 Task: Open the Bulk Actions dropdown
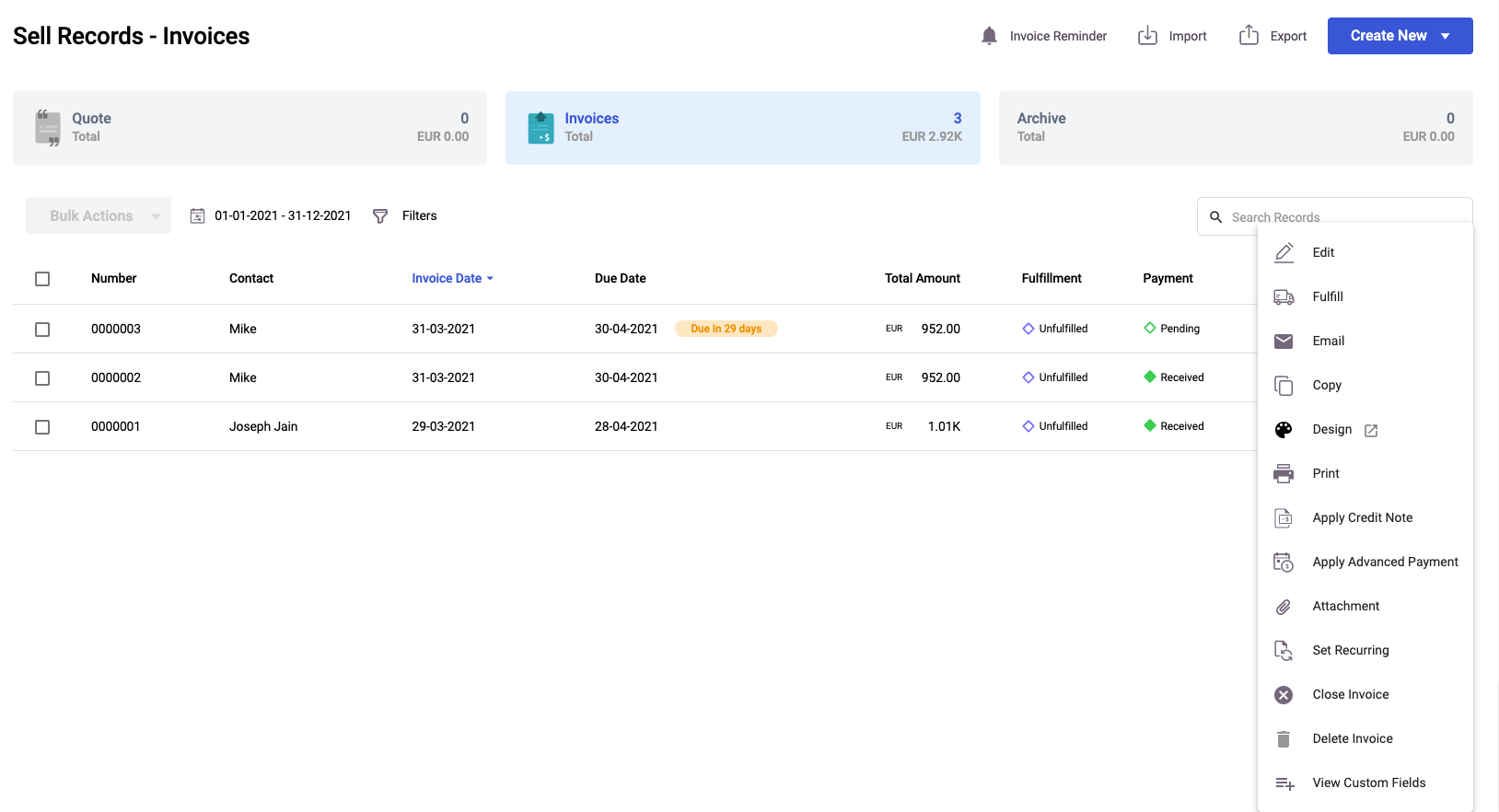point(99,215)
